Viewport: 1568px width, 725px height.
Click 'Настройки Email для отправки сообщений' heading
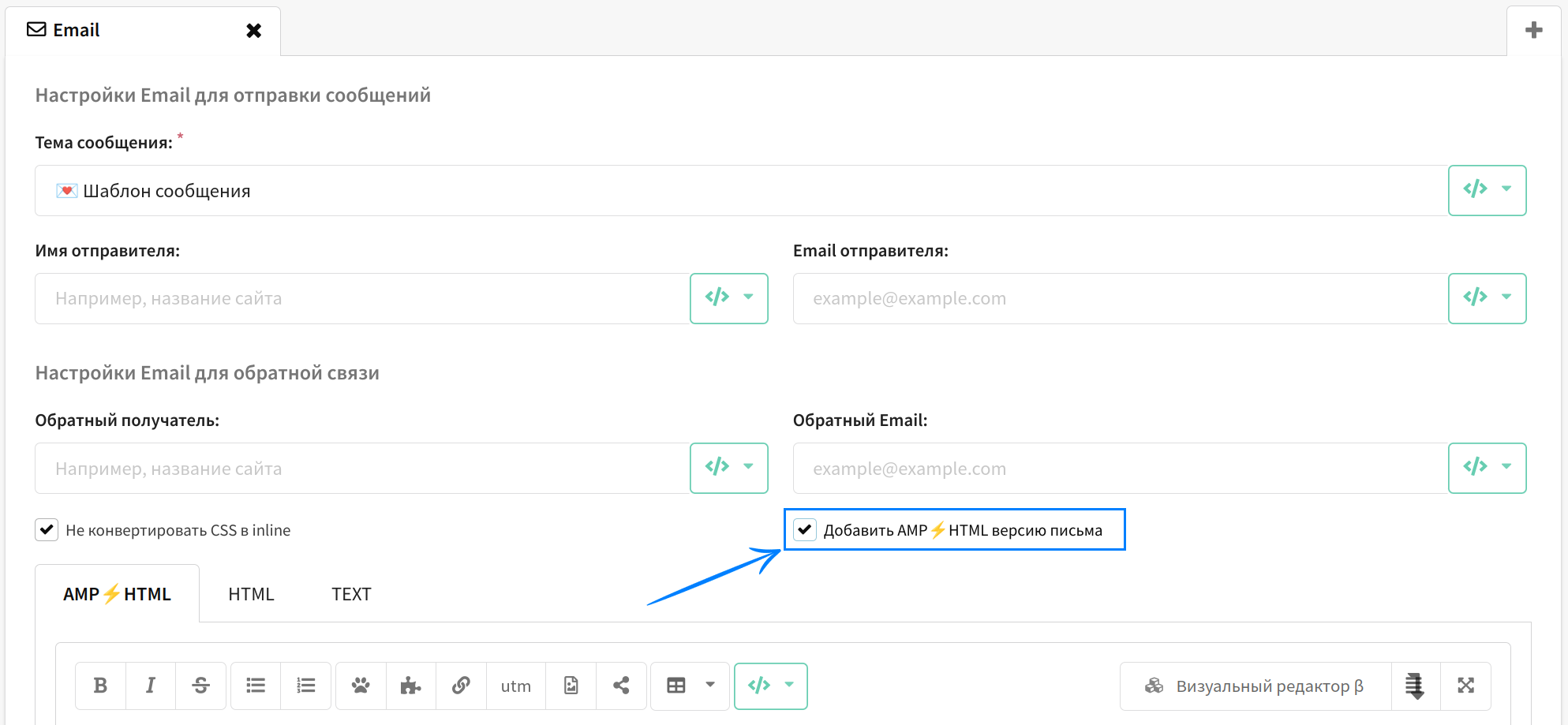coord(233,95)
